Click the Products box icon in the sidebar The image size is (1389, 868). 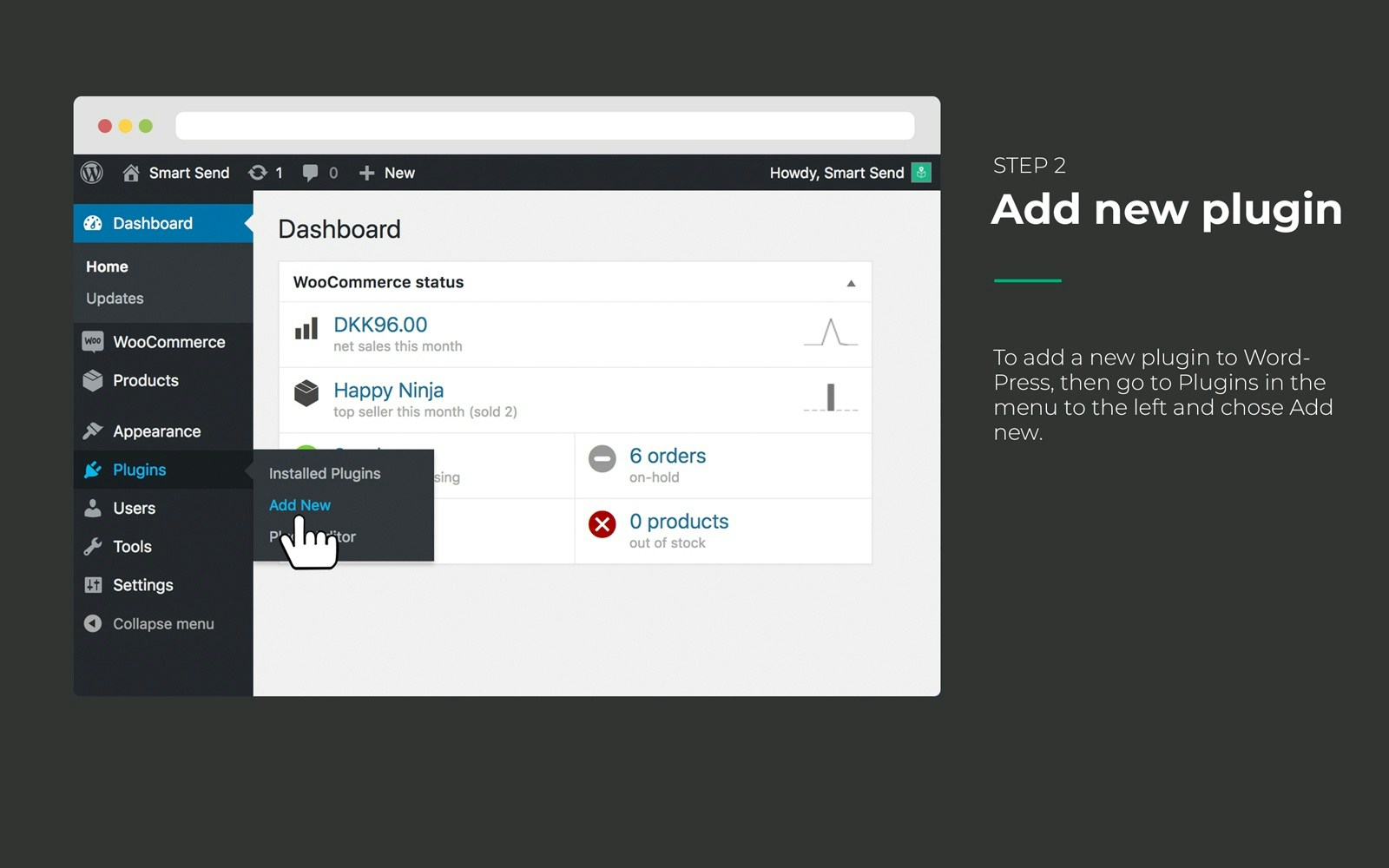pyautogui.click(x=92, y=380)
